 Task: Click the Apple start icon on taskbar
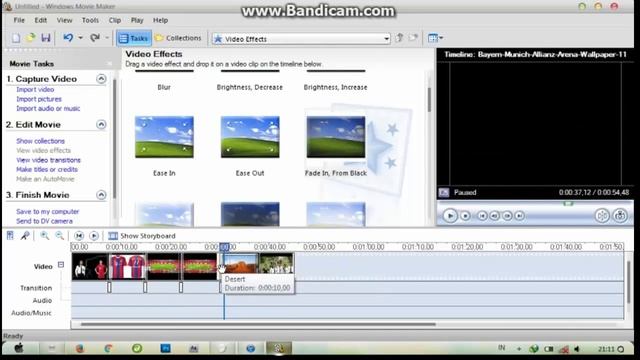coord(19,348)
